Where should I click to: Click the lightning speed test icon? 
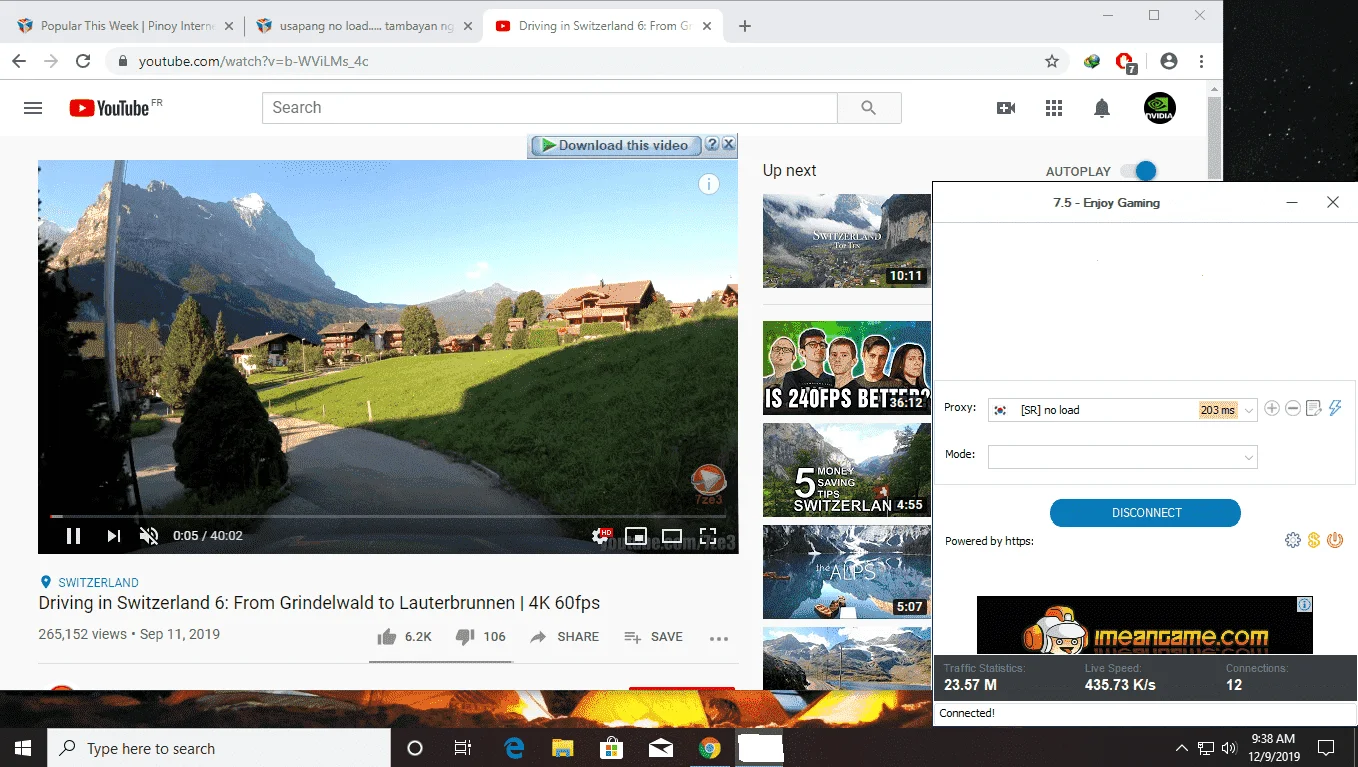(1334, 408)
